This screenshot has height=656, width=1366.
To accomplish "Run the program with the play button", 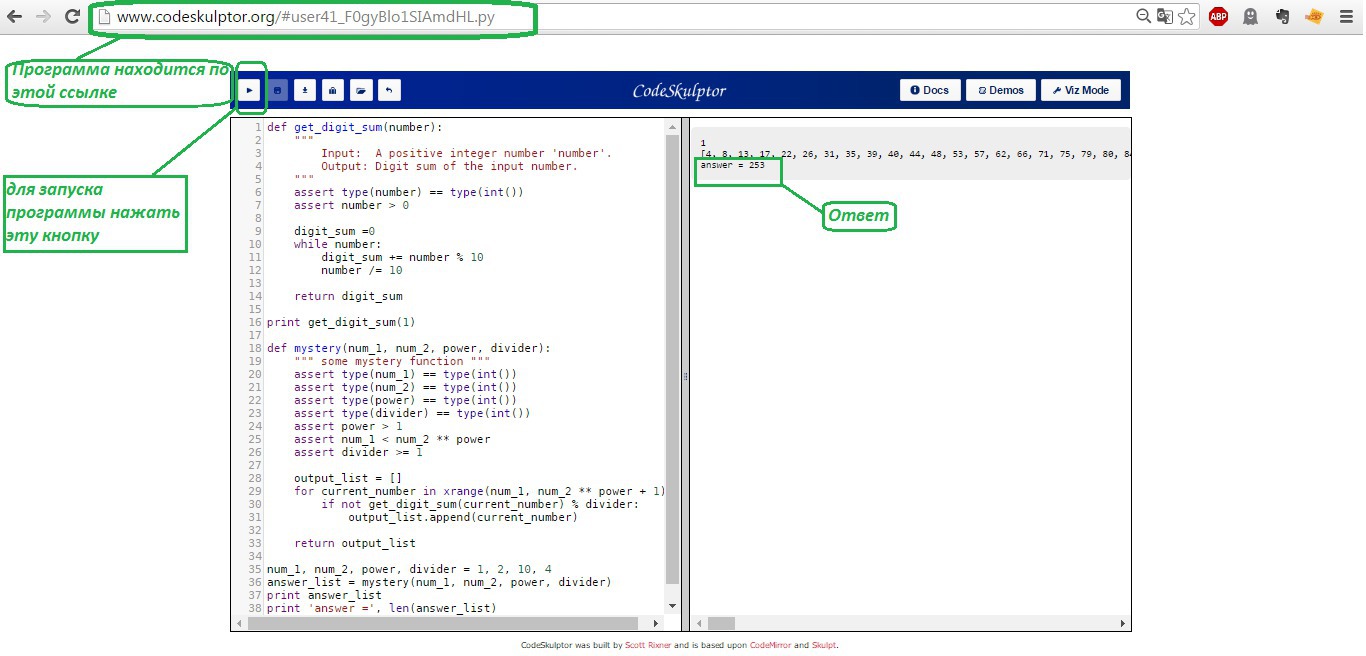I will [250, 90].
